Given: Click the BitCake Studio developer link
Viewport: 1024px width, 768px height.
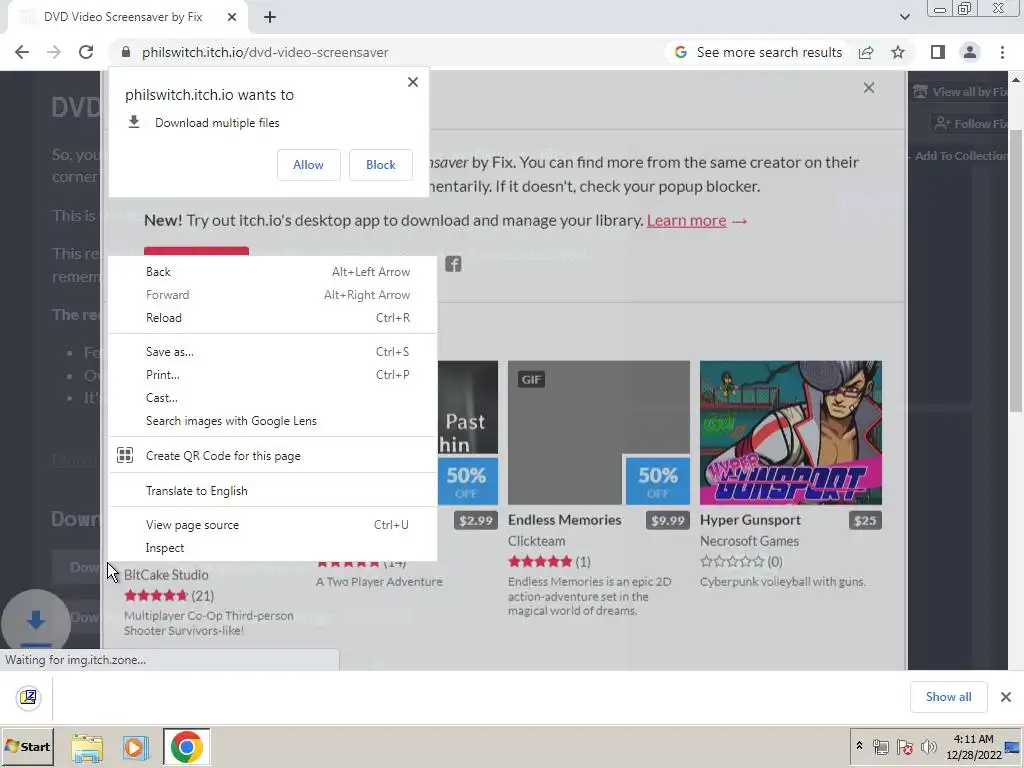Looking at the screenshot, I should [166, 575].
